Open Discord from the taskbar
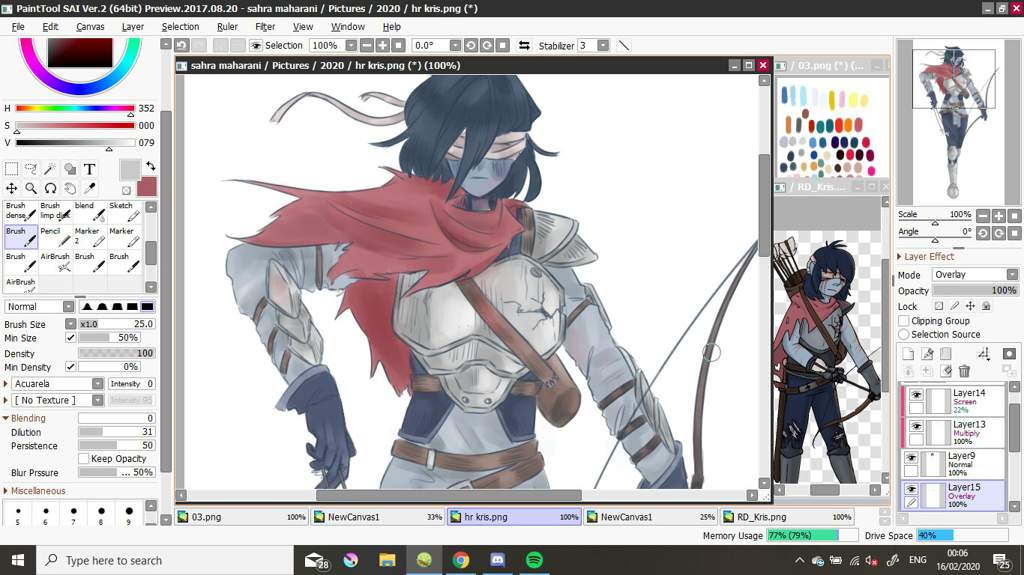1024x575 pixels. click(498, 560)
